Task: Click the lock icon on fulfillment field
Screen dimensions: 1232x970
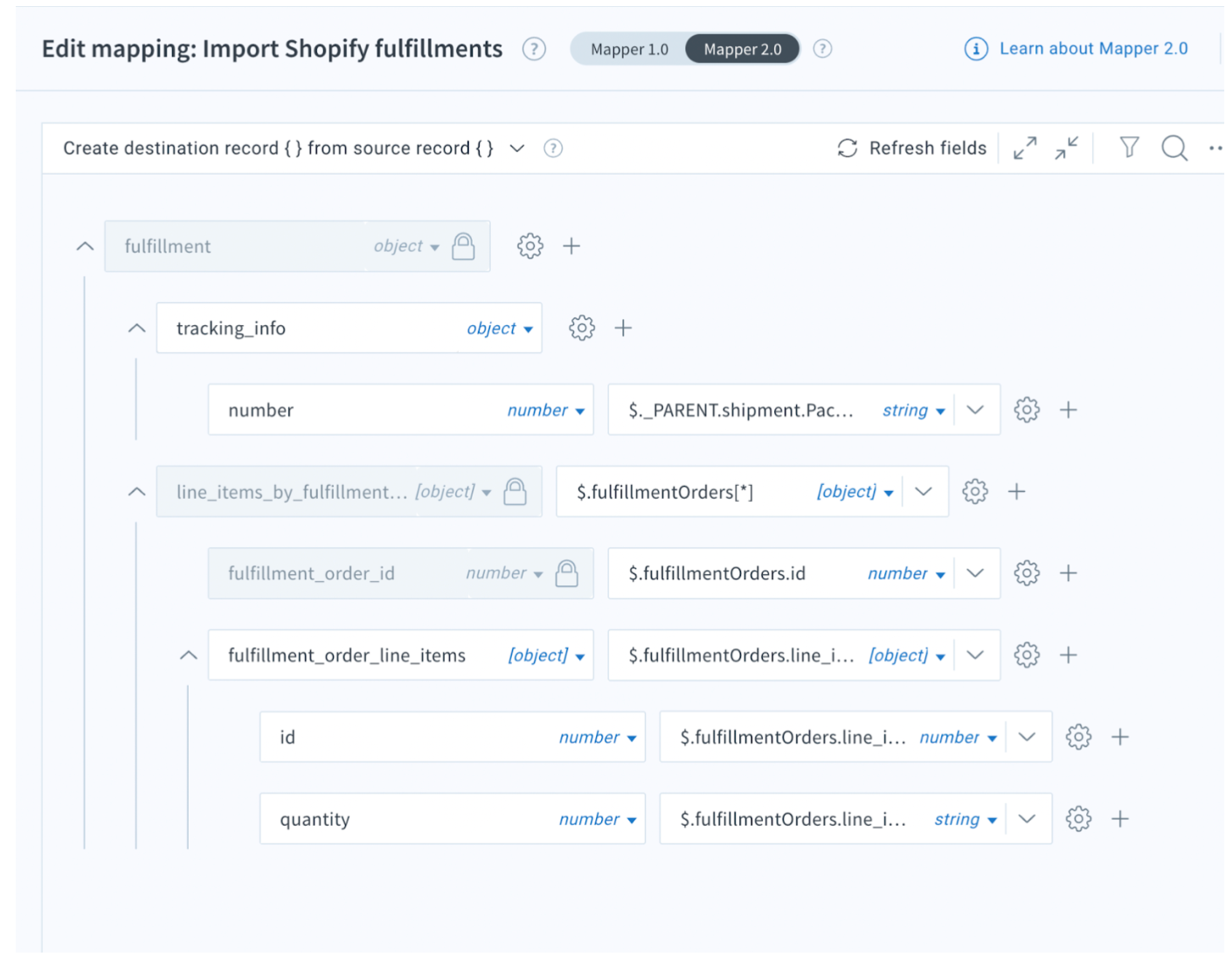Action: point(463,246)
